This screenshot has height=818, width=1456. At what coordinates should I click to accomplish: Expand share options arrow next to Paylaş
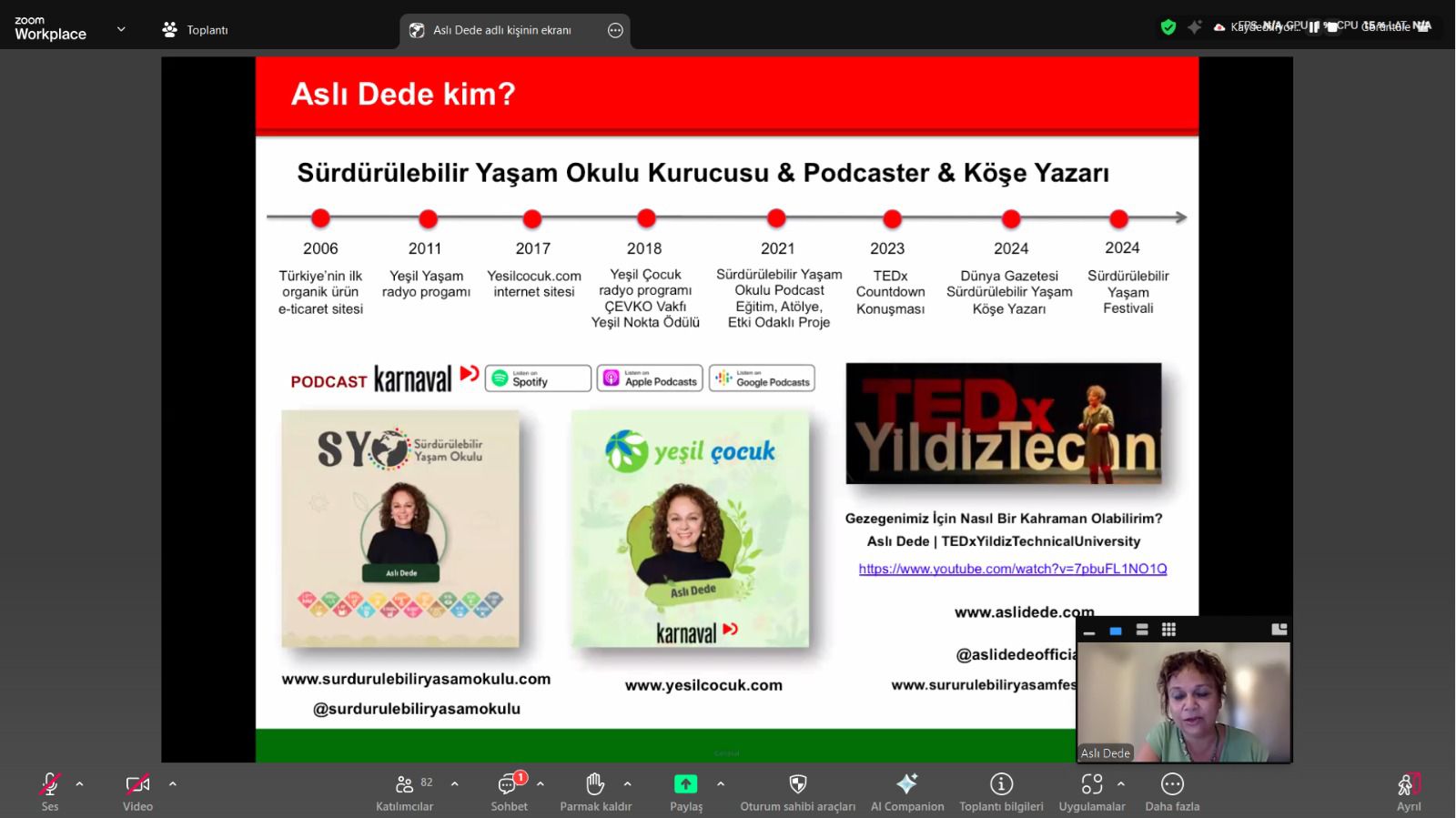point(720,783)
